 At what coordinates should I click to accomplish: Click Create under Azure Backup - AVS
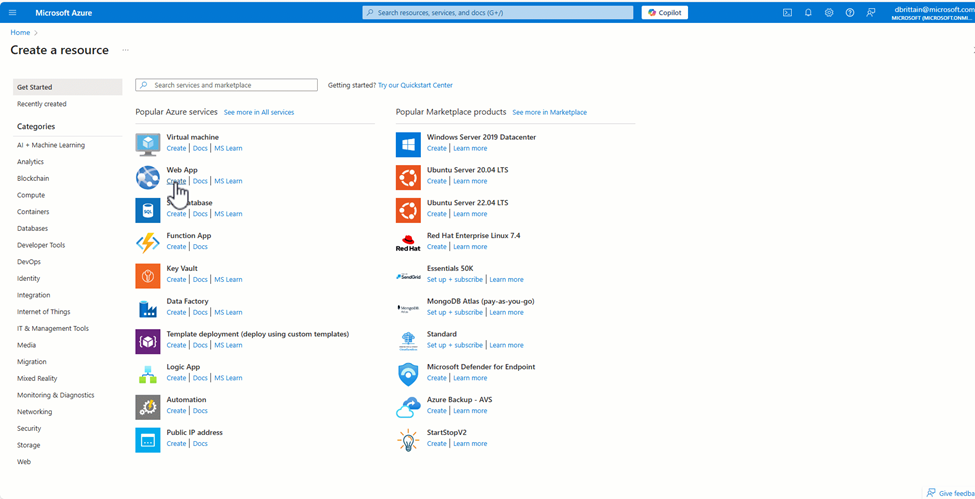click(437, 411)
